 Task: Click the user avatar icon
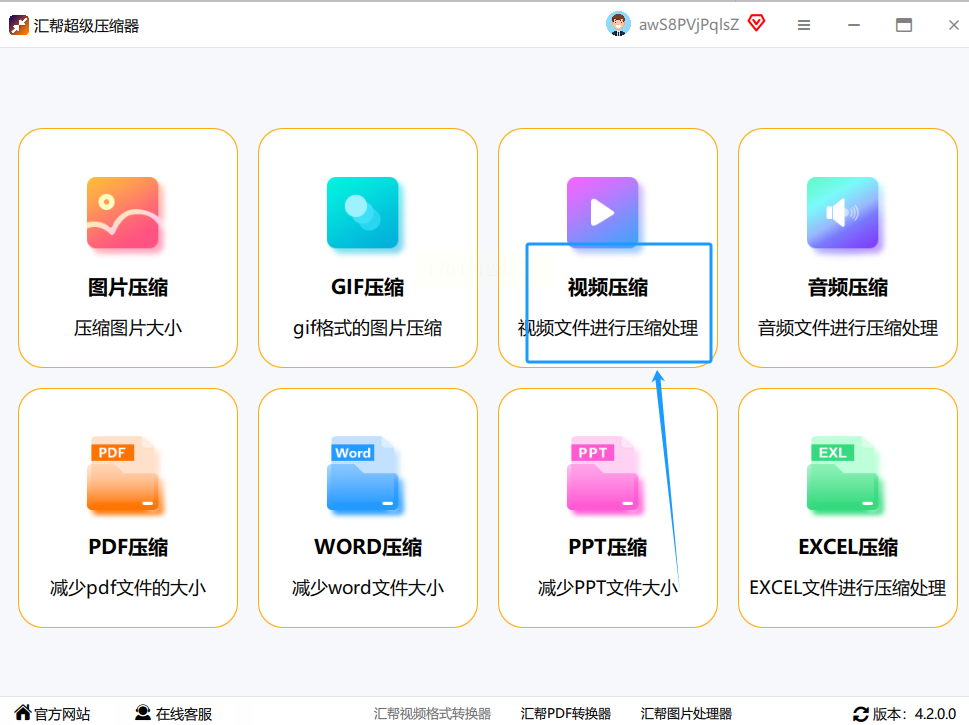click(618, 24)
